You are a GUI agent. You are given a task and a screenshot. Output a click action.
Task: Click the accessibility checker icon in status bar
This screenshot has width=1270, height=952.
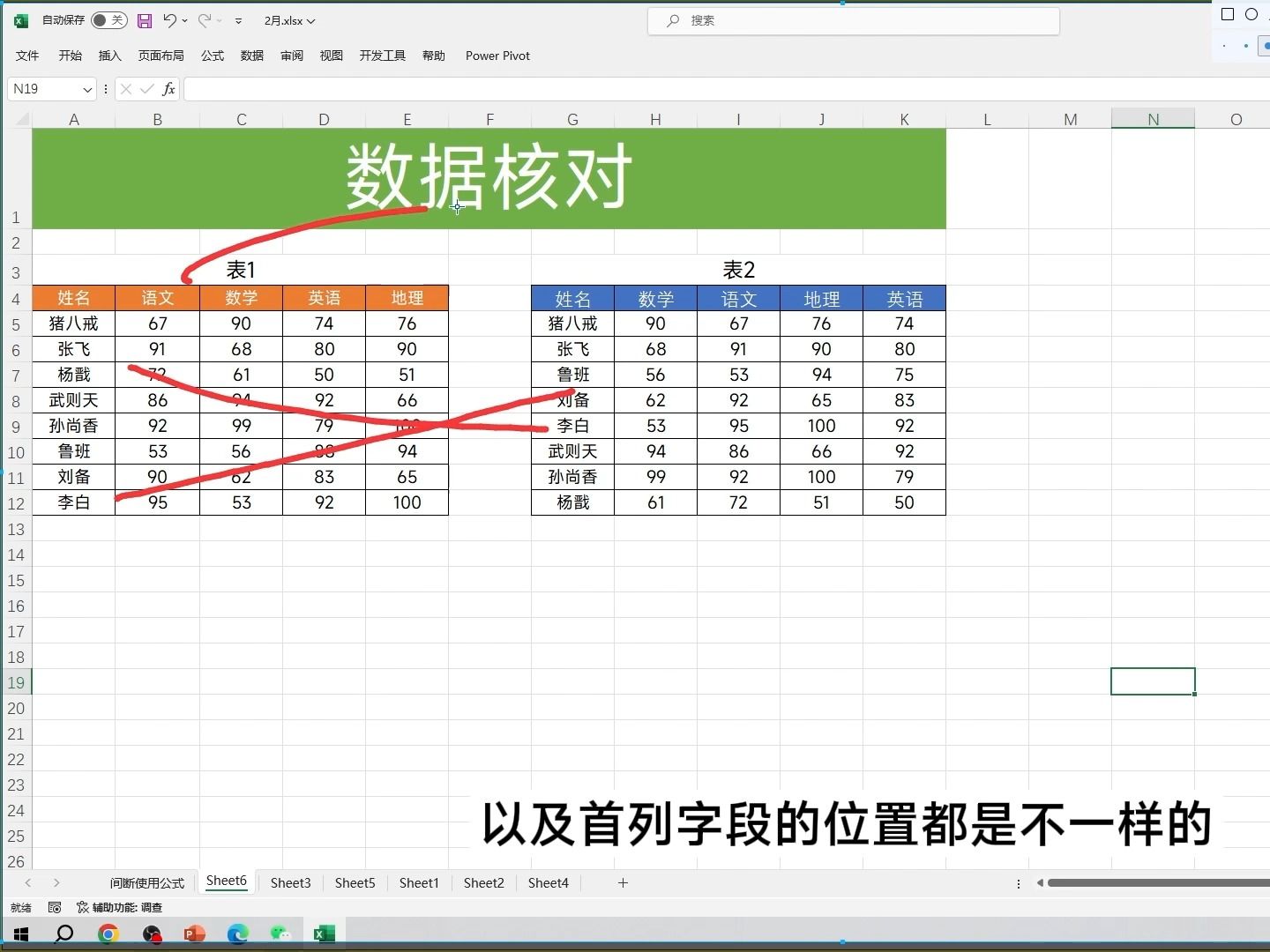[84, 907]
